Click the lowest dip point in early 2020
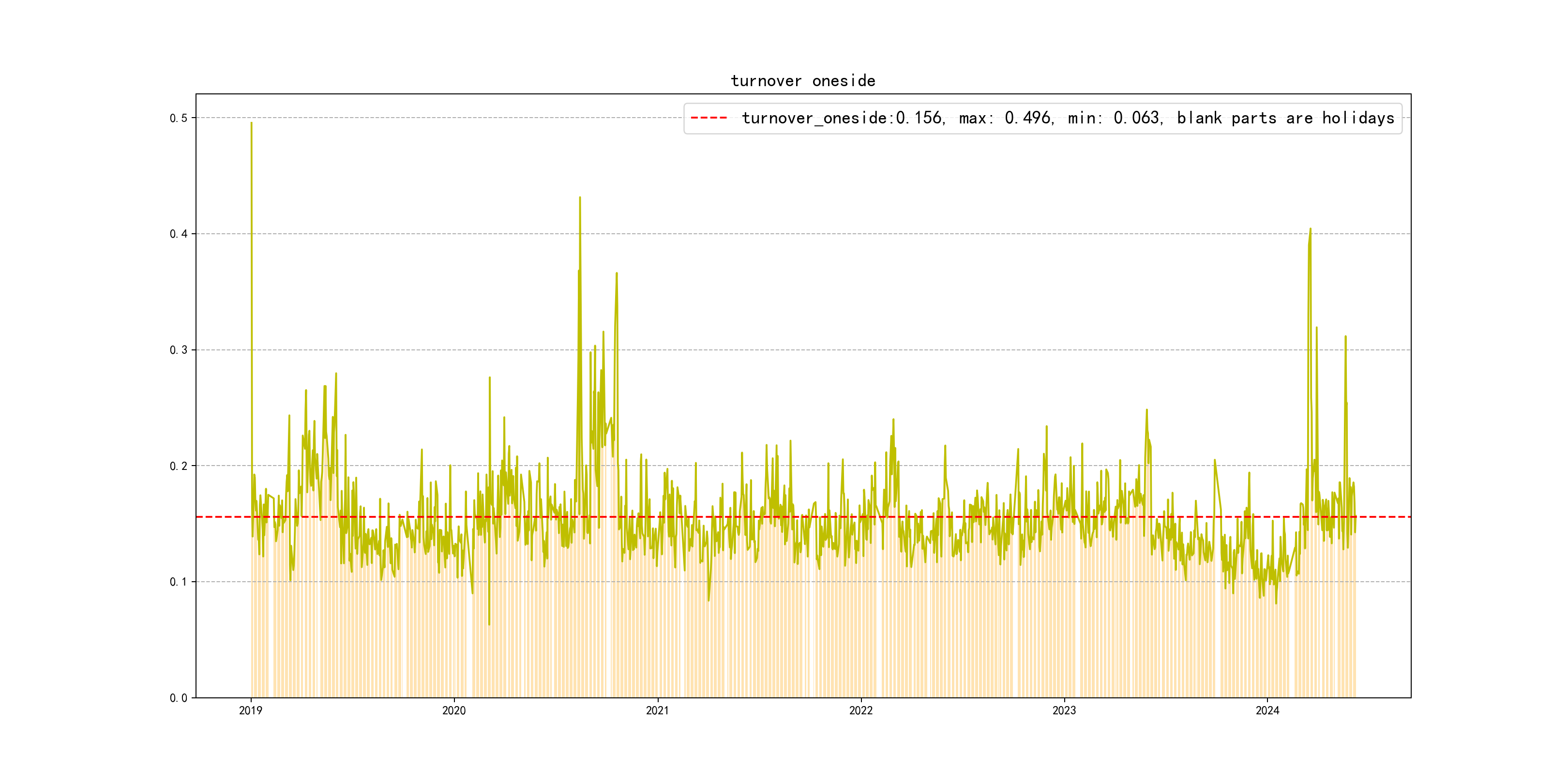The image size is (1568, 784). point(489,624)
